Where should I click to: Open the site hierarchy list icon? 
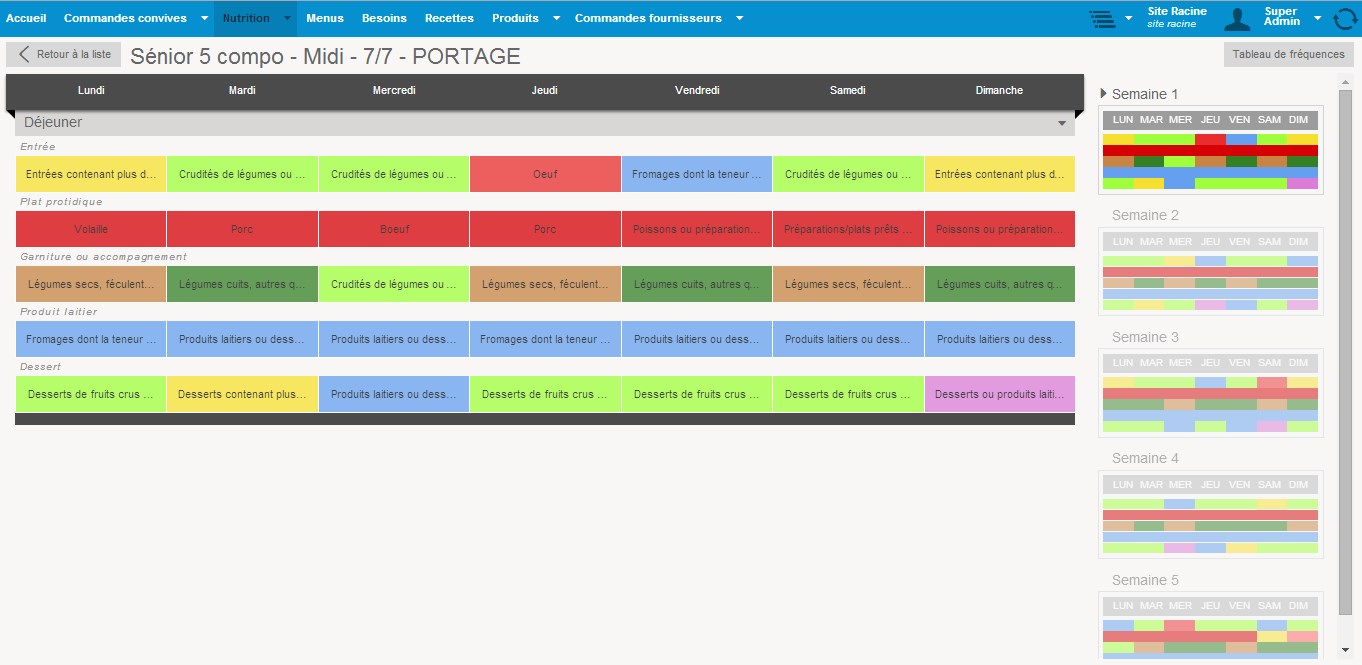(x=1101, y=19)
